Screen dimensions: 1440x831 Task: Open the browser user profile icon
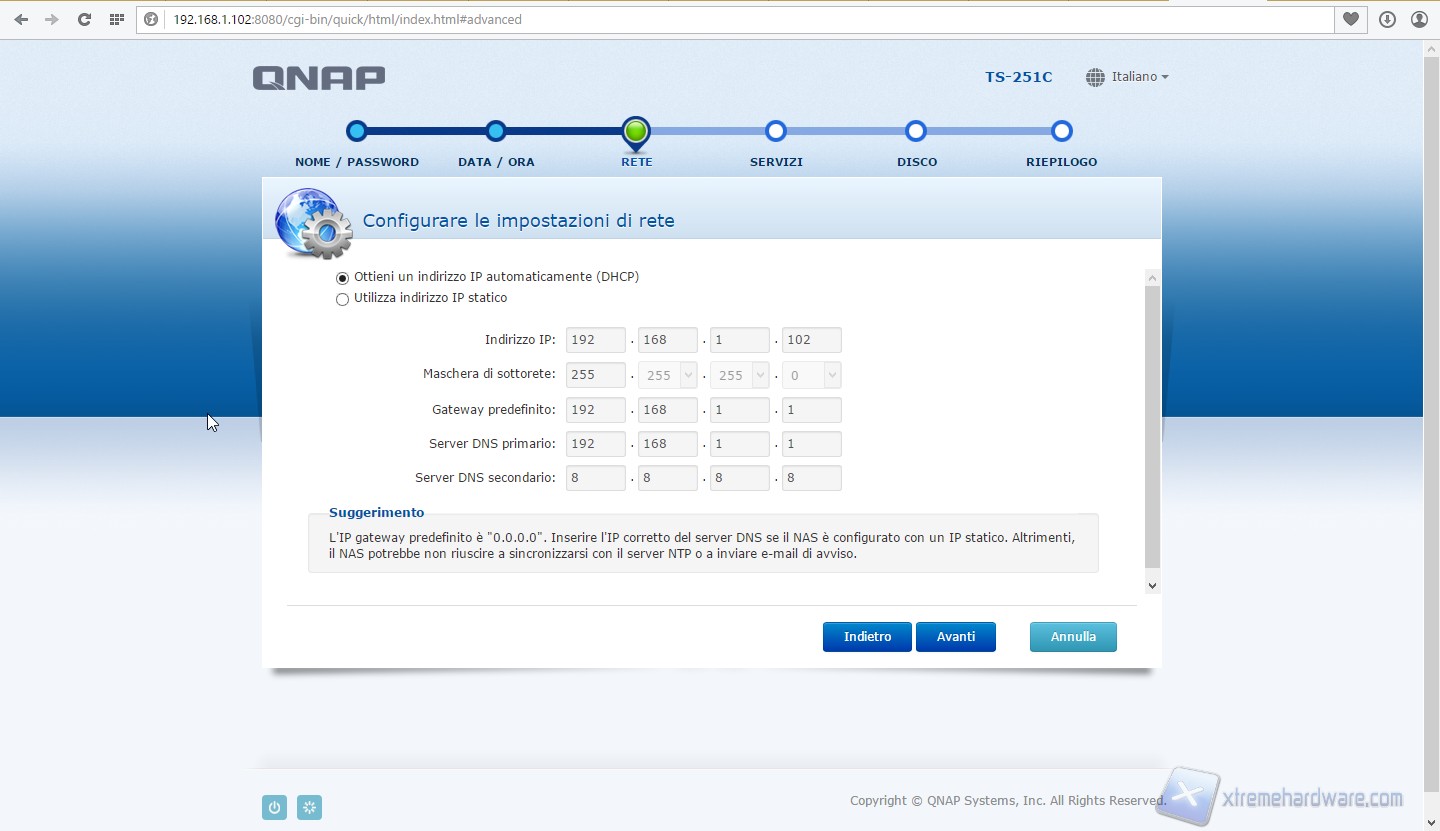[x=1419, y=19]
